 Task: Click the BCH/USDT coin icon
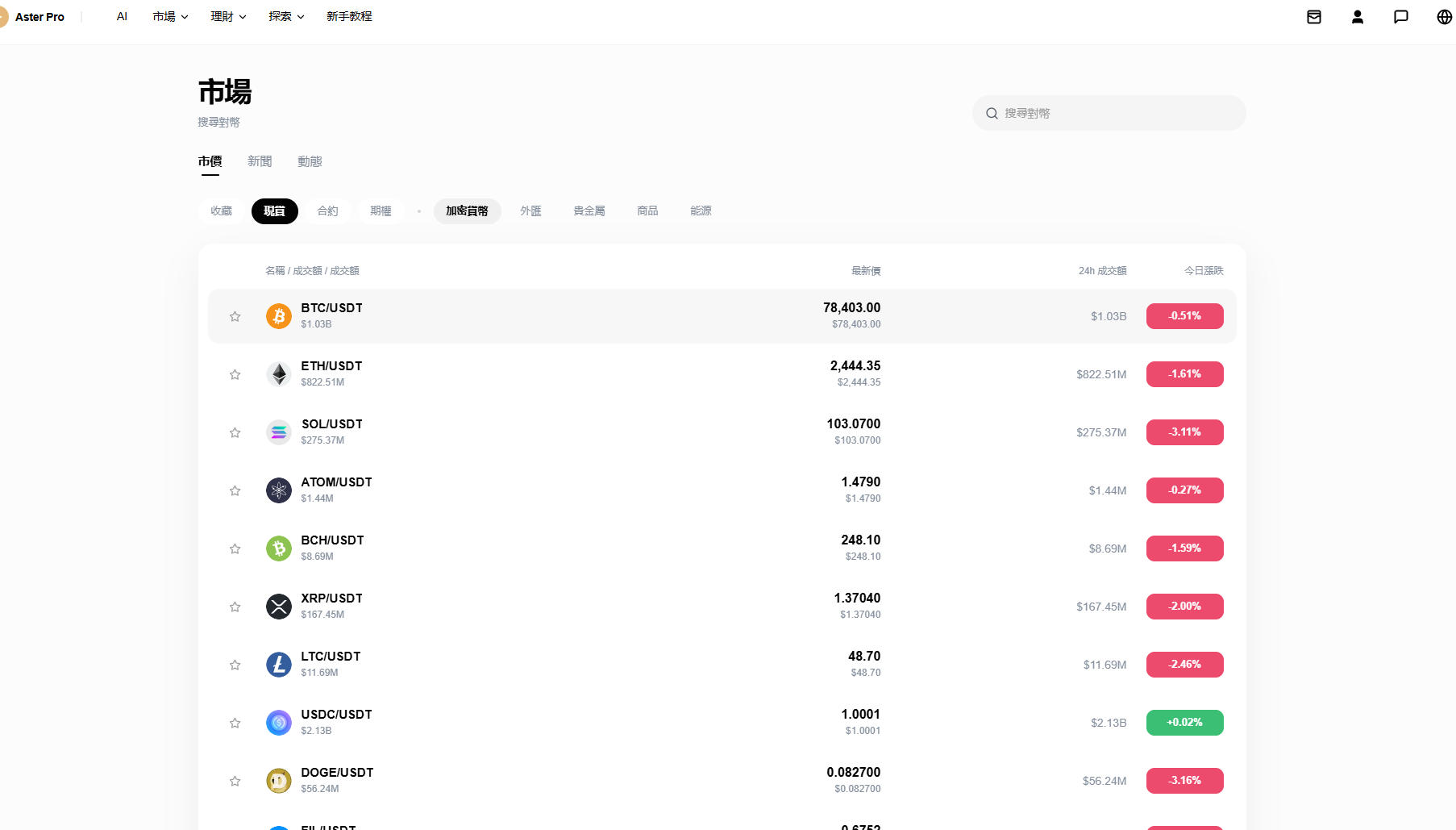coord(279,548)
